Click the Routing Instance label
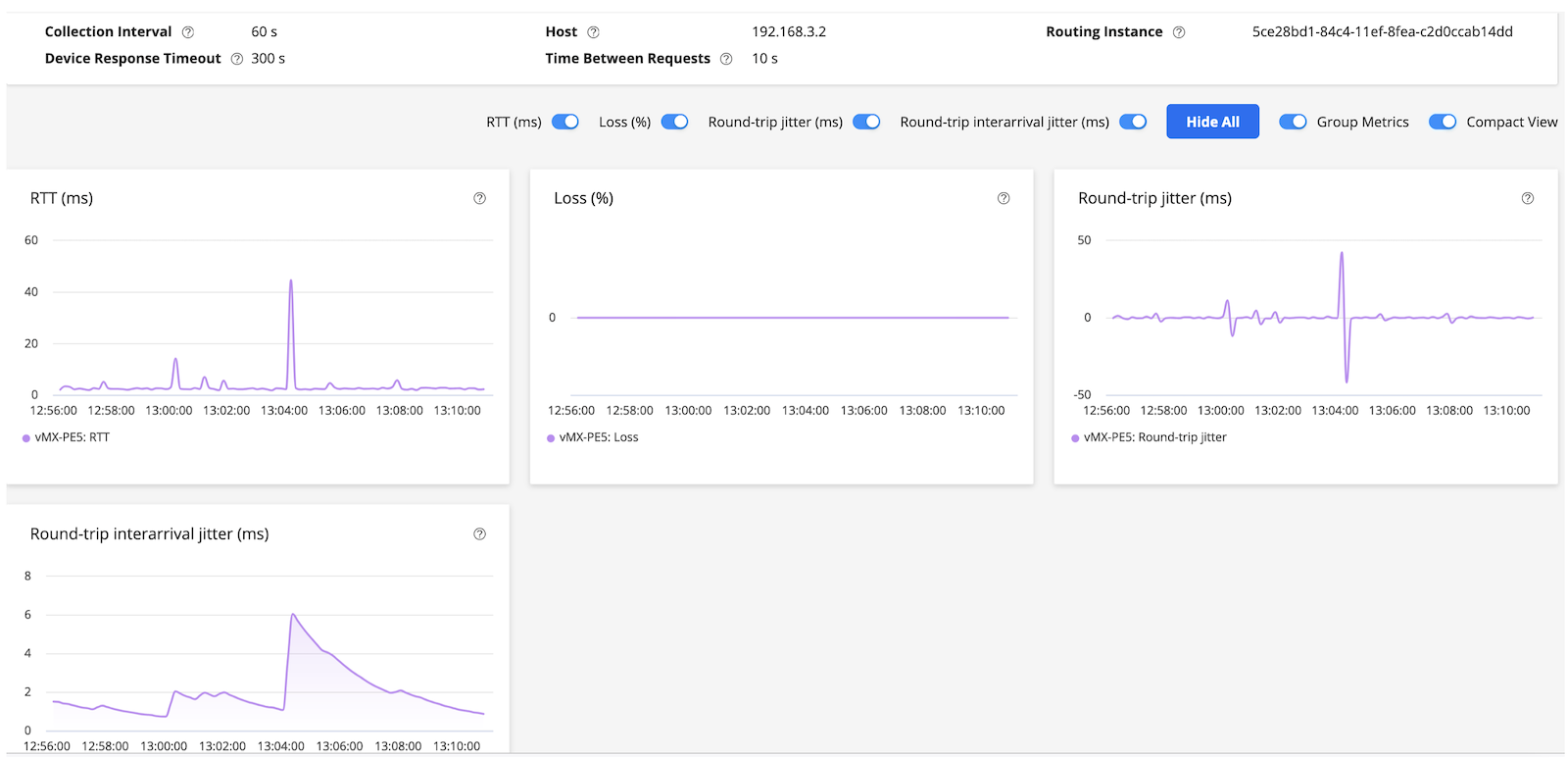 [1104, 32]
